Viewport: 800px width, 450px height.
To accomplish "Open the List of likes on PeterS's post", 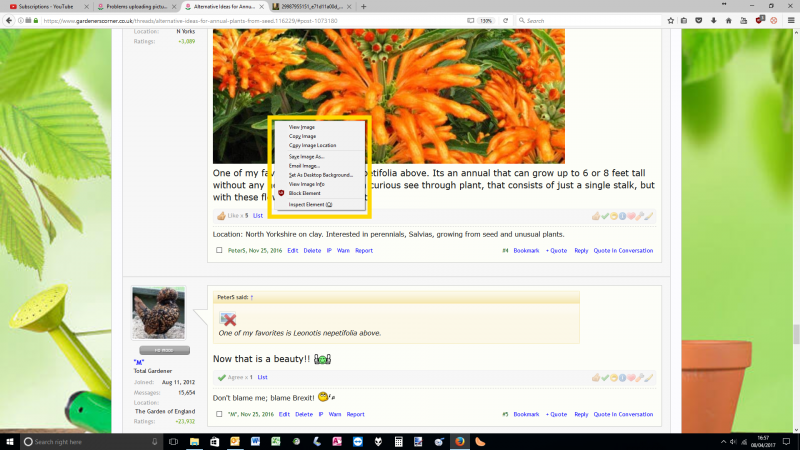I will pyautogui.click(x=257, y=215).
